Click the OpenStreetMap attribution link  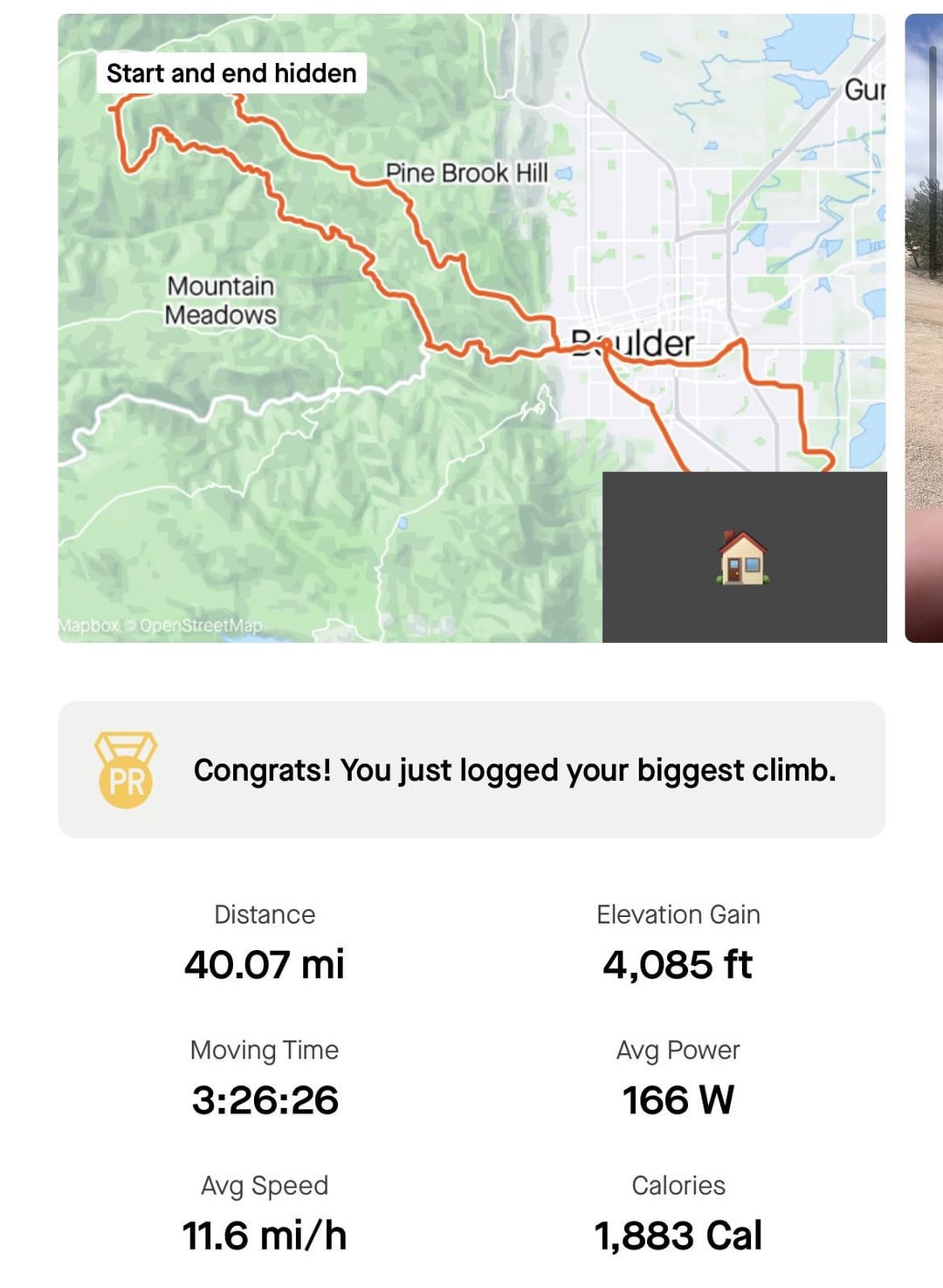pyautogui.click(x=200, y=625)
